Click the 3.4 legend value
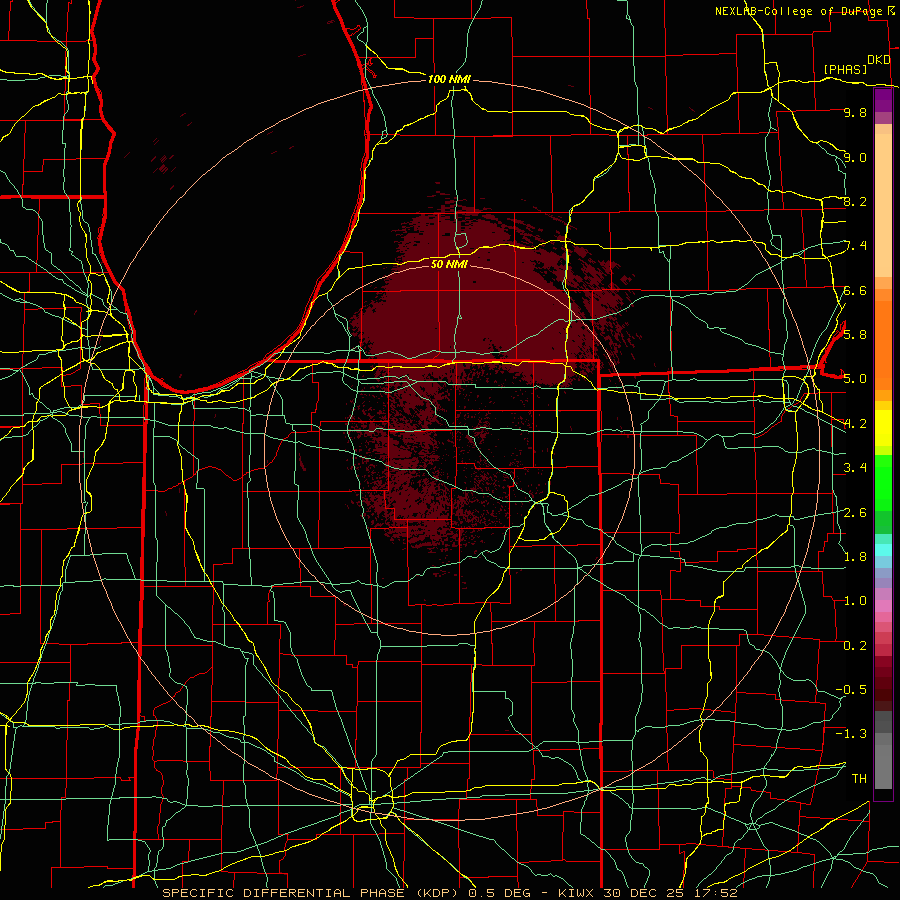900x900 pixels. click(x=855, y=468)
